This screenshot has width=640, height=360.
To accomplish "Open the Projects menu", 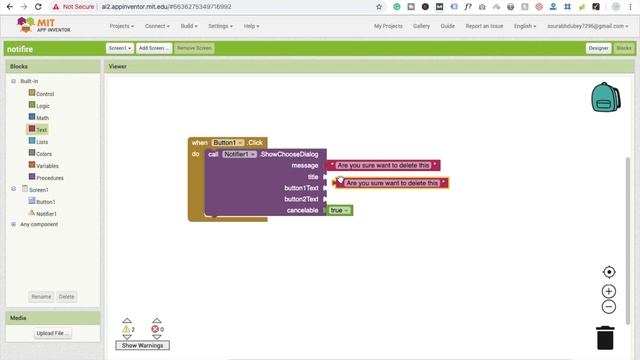I will tap(122, 26).
